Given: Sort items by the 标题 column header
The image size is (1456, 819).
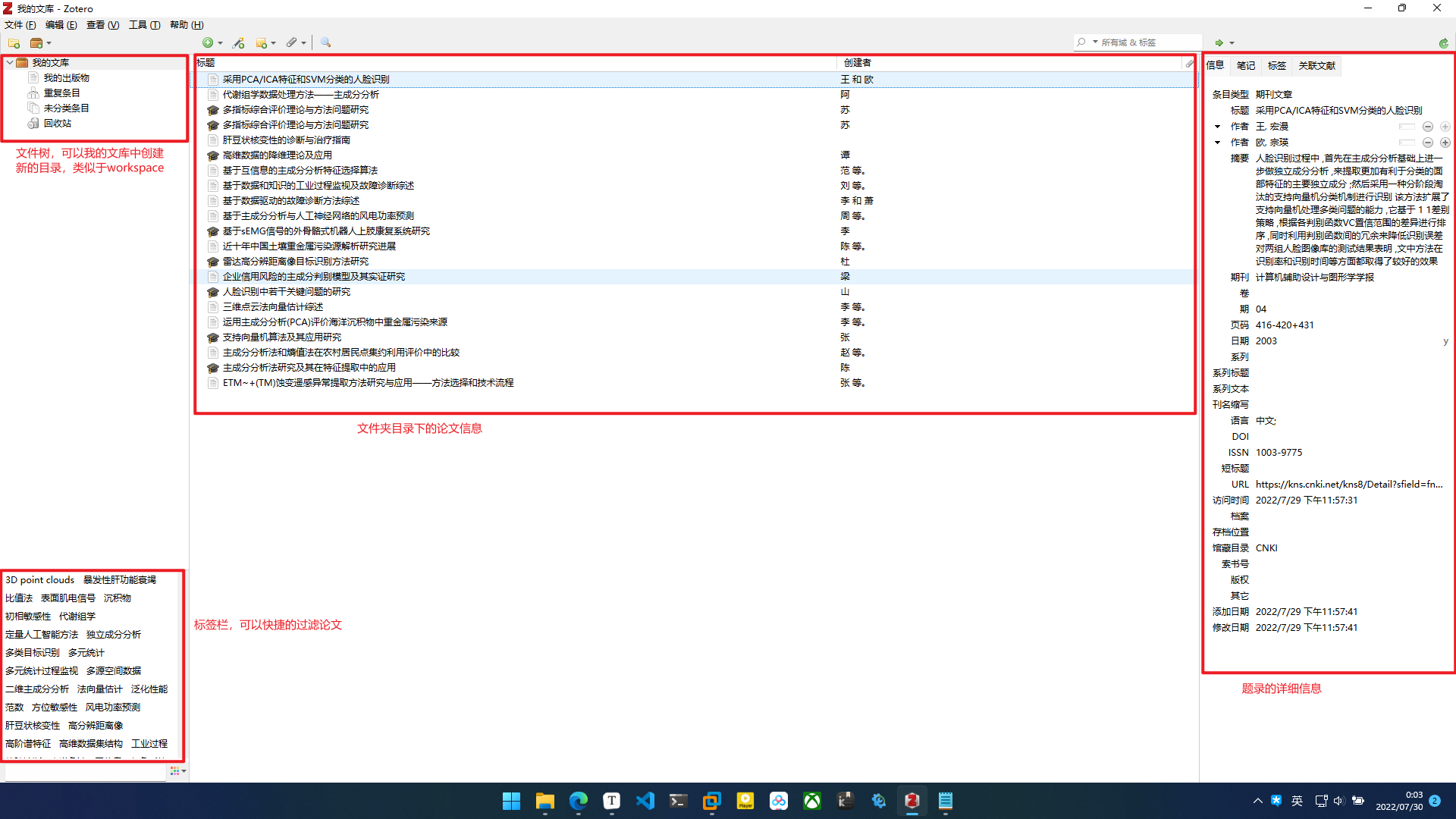Looking at the screenshot, I should (x=516, y=63).
